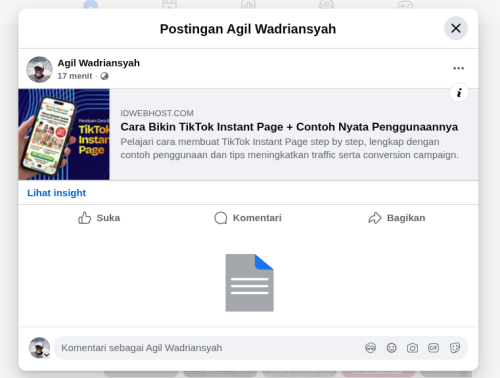This screenshot has width=500, height=378.
Task: Share the post via Bagikan
Action: pyautogui.click(x=397, y=218)
